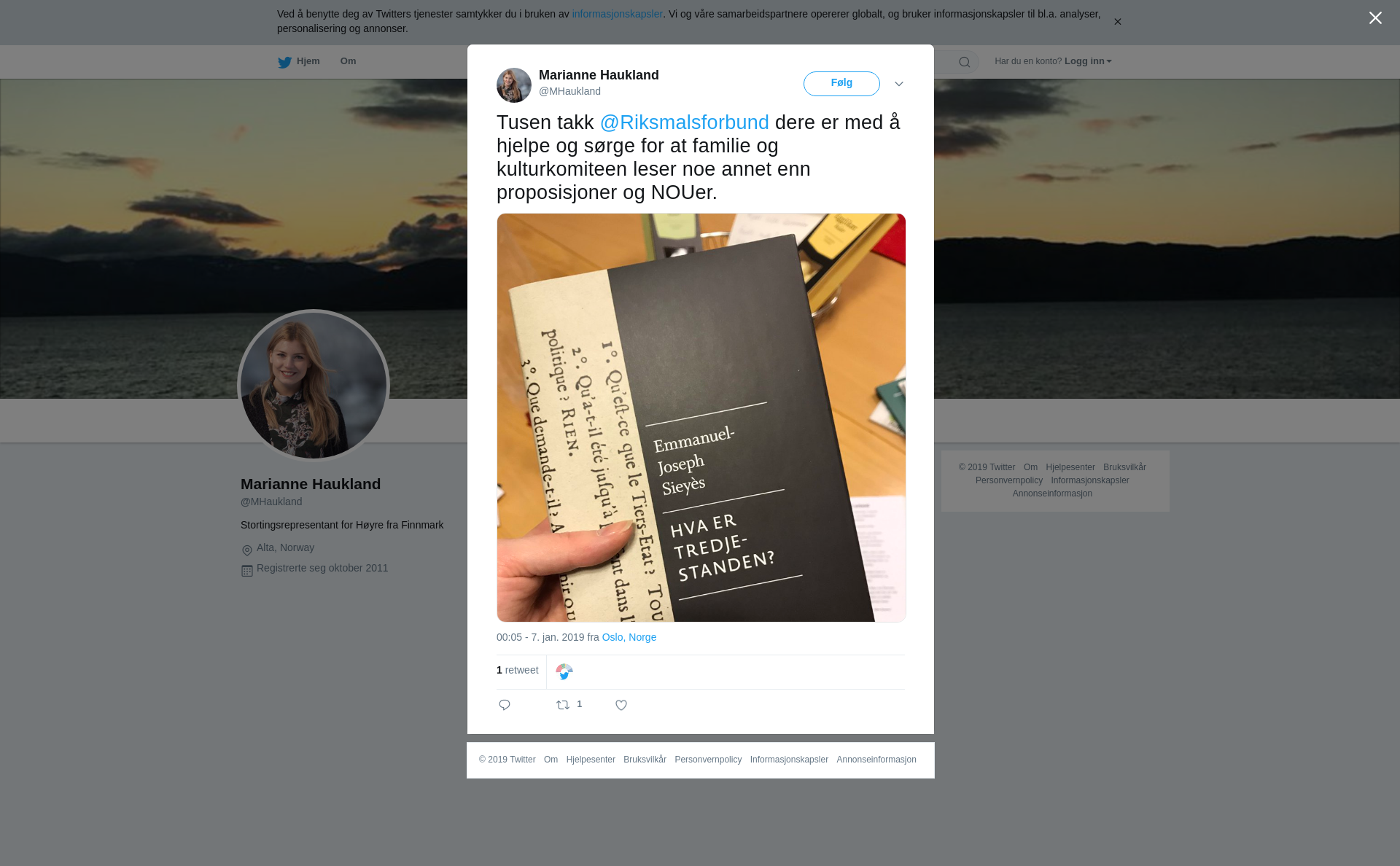This screenshot has height=866, width=1400.
Task: Open Marianne Haukland's avatar in tweet header
Action: [514, 85]
